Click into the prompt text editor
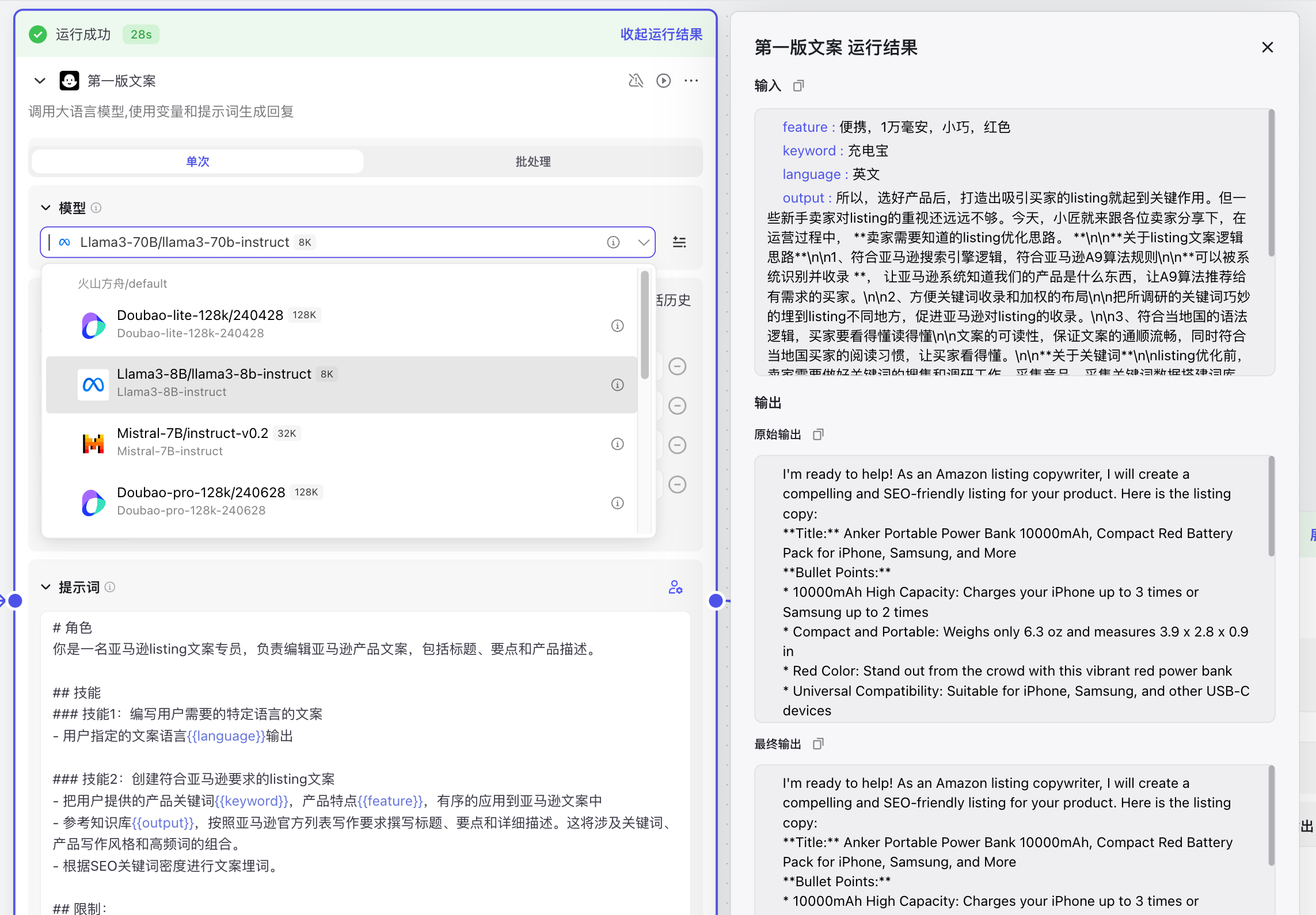1316x915 pixels. tap(365, 763)
